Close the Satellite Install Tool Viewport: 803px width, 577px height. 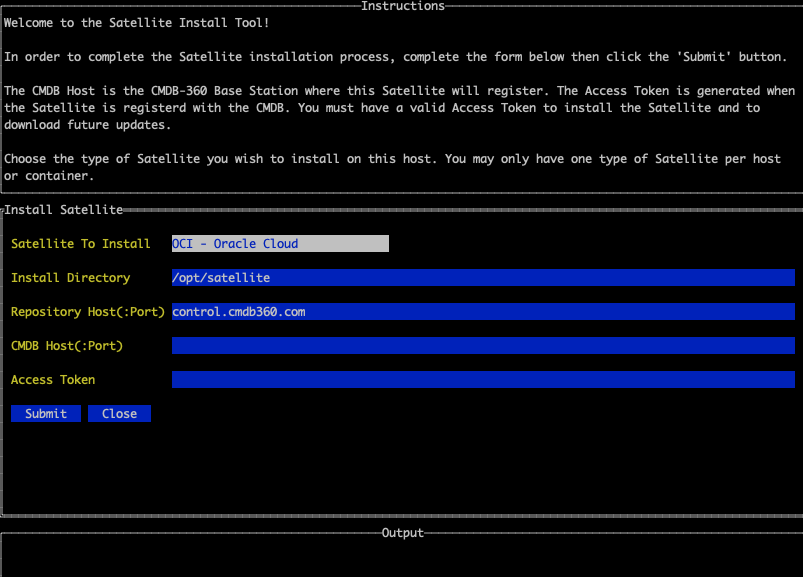click(x=119, y=414)
